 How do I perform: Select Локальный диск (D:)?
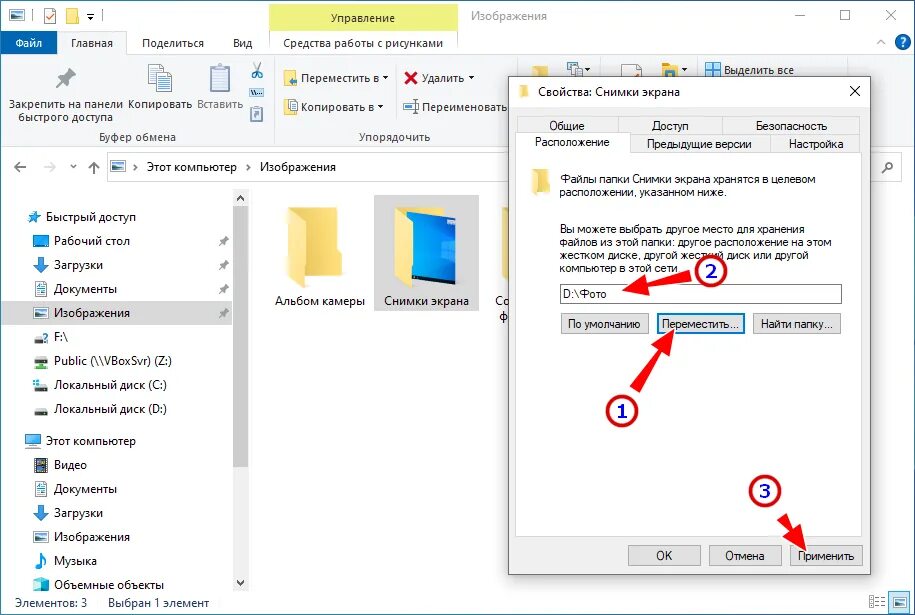(110, 409)
